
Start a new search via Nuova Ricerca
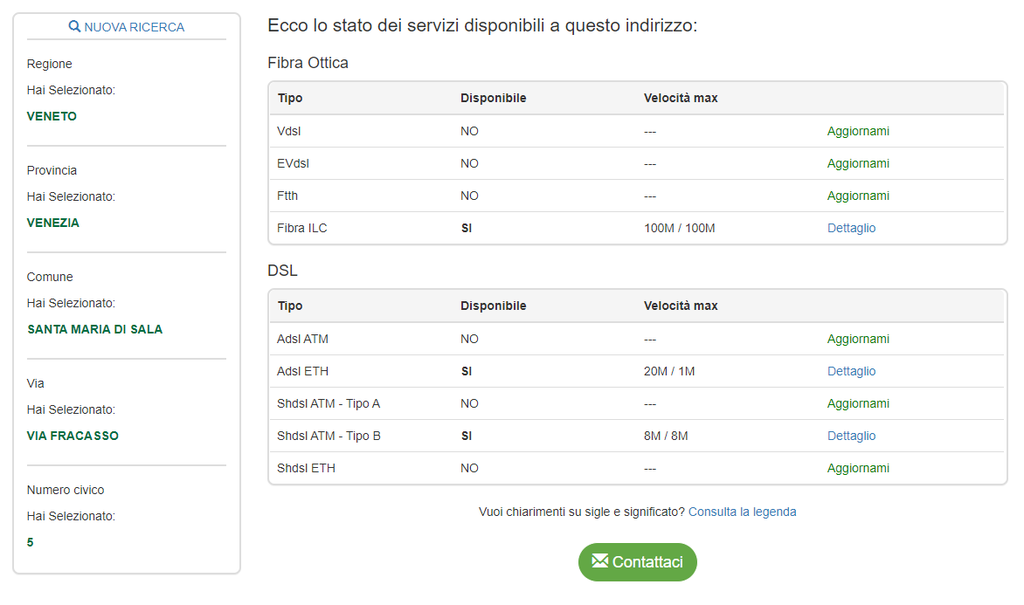134,27
